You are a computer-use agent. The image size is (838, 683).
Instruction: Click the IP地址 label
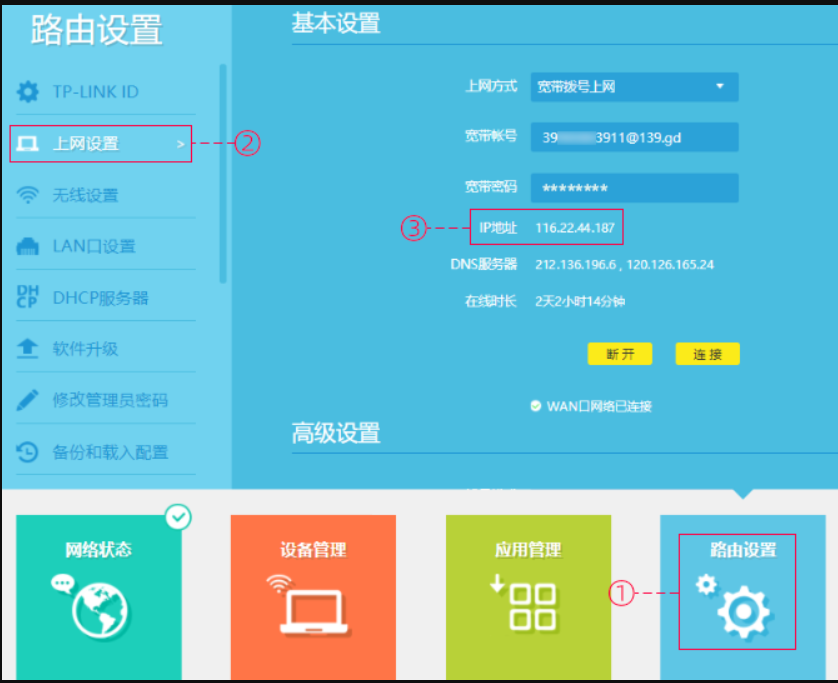(498, 228)
